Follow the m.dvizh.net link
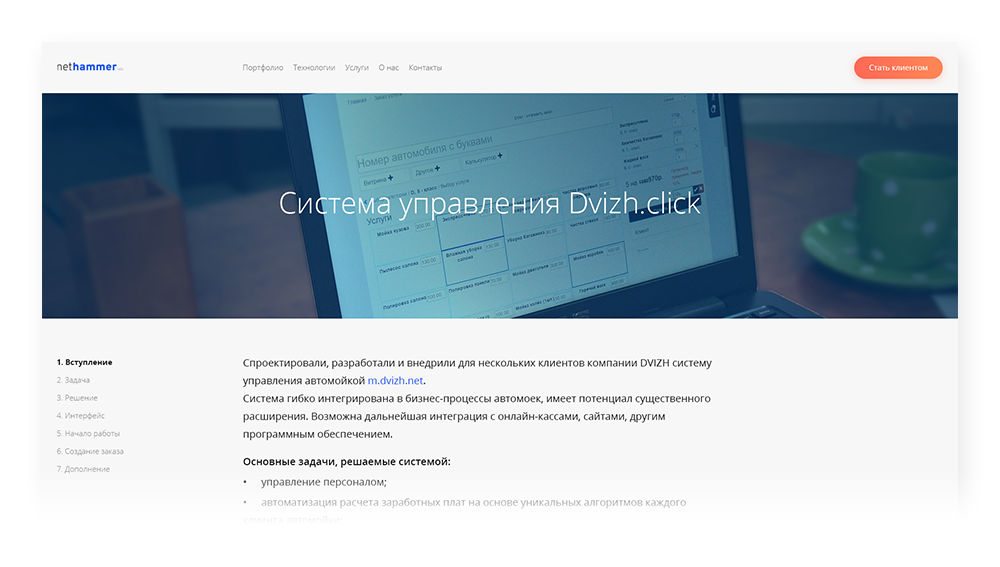The height and width of the screenshot is (567, 1000). point(395,381)
